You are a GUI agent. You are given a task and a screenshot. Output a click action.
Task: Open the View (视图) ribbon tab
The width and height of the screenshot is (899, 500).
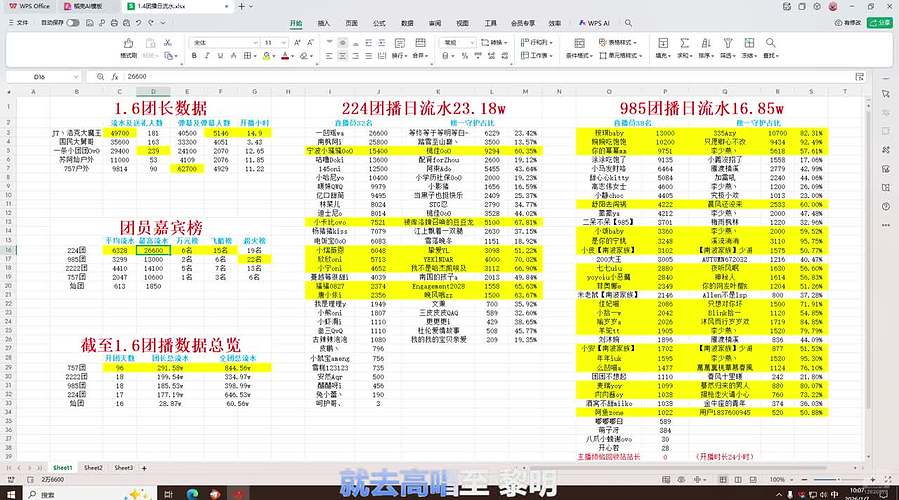[462, 23]
